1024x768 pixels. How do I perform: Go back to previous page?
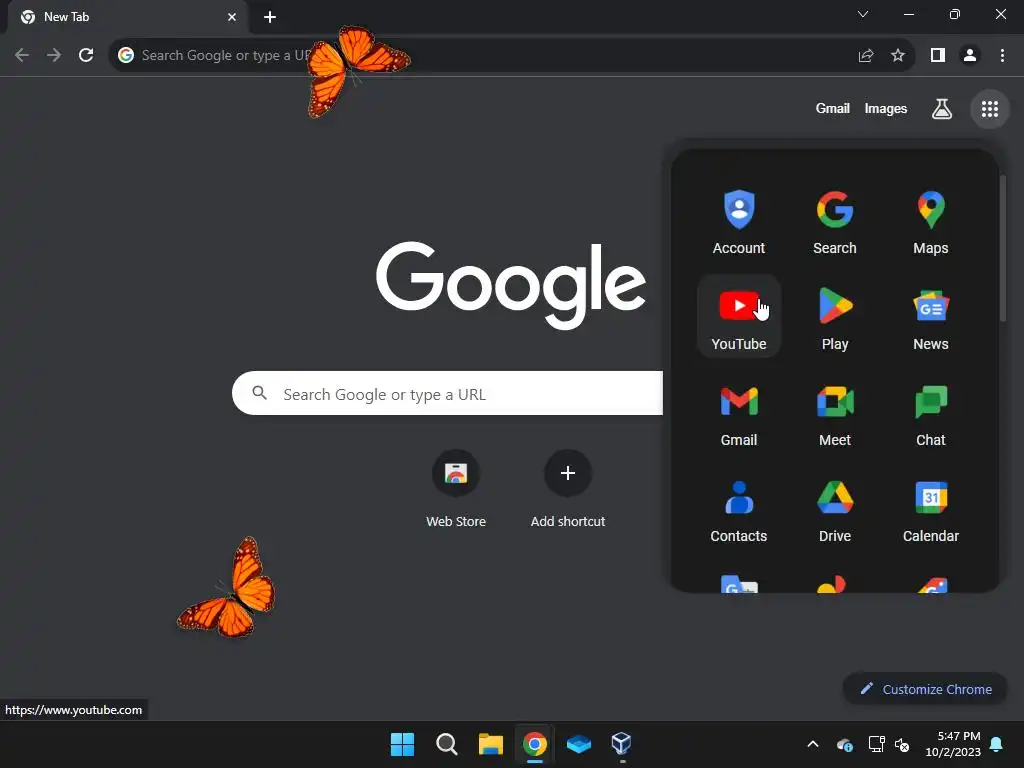22,56
